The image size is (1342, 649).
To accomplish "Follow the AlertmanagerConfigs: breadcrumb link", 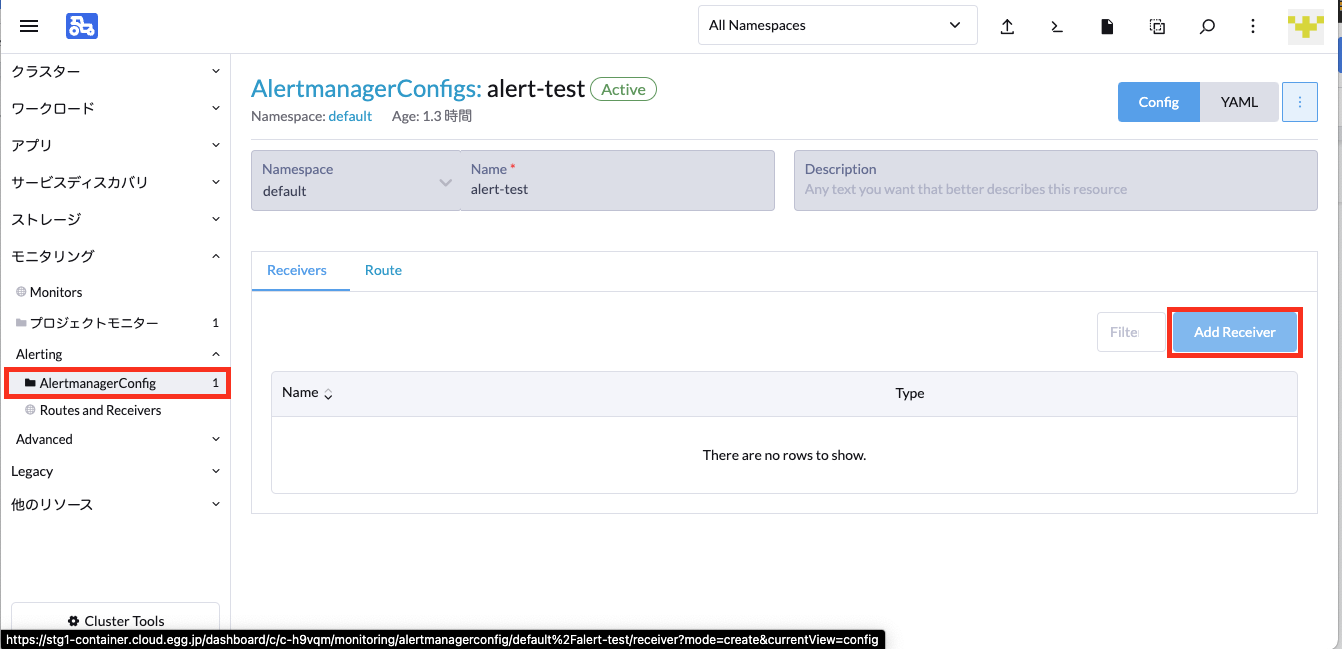I will point(366,88).
